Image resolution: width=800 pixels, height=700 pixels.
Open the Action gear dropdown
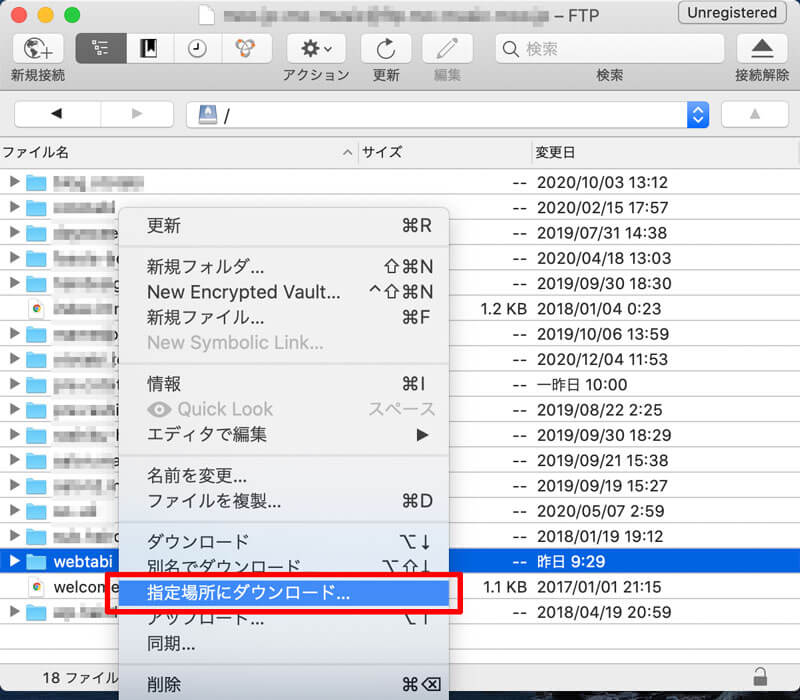316,48
